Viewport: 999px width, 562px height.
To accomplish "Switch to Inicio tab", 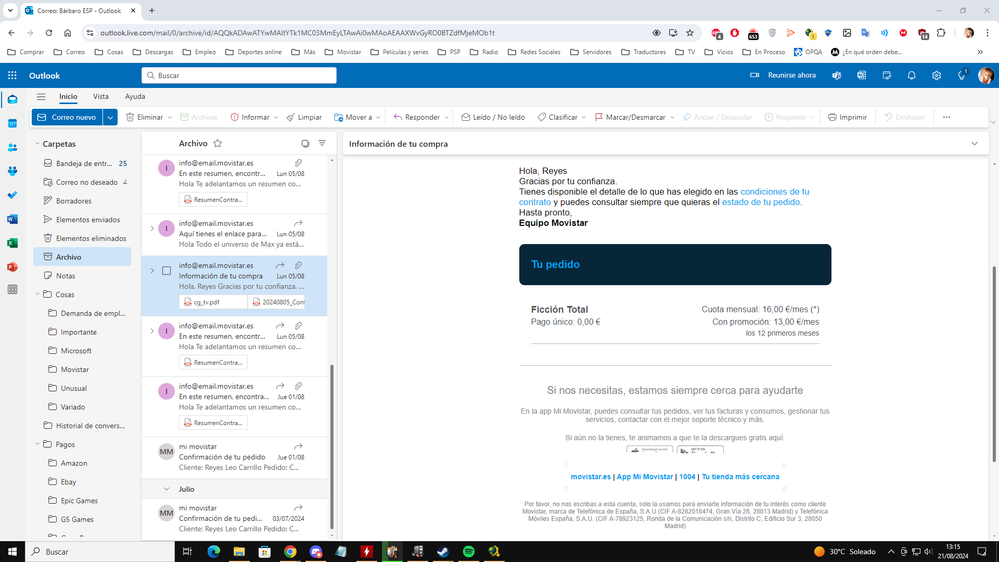I will [x=68, y=97].
